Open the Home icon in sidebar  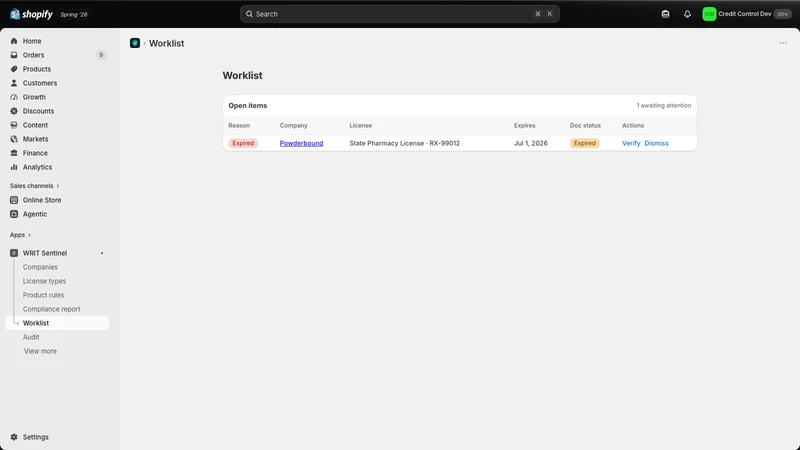point(14,41)
